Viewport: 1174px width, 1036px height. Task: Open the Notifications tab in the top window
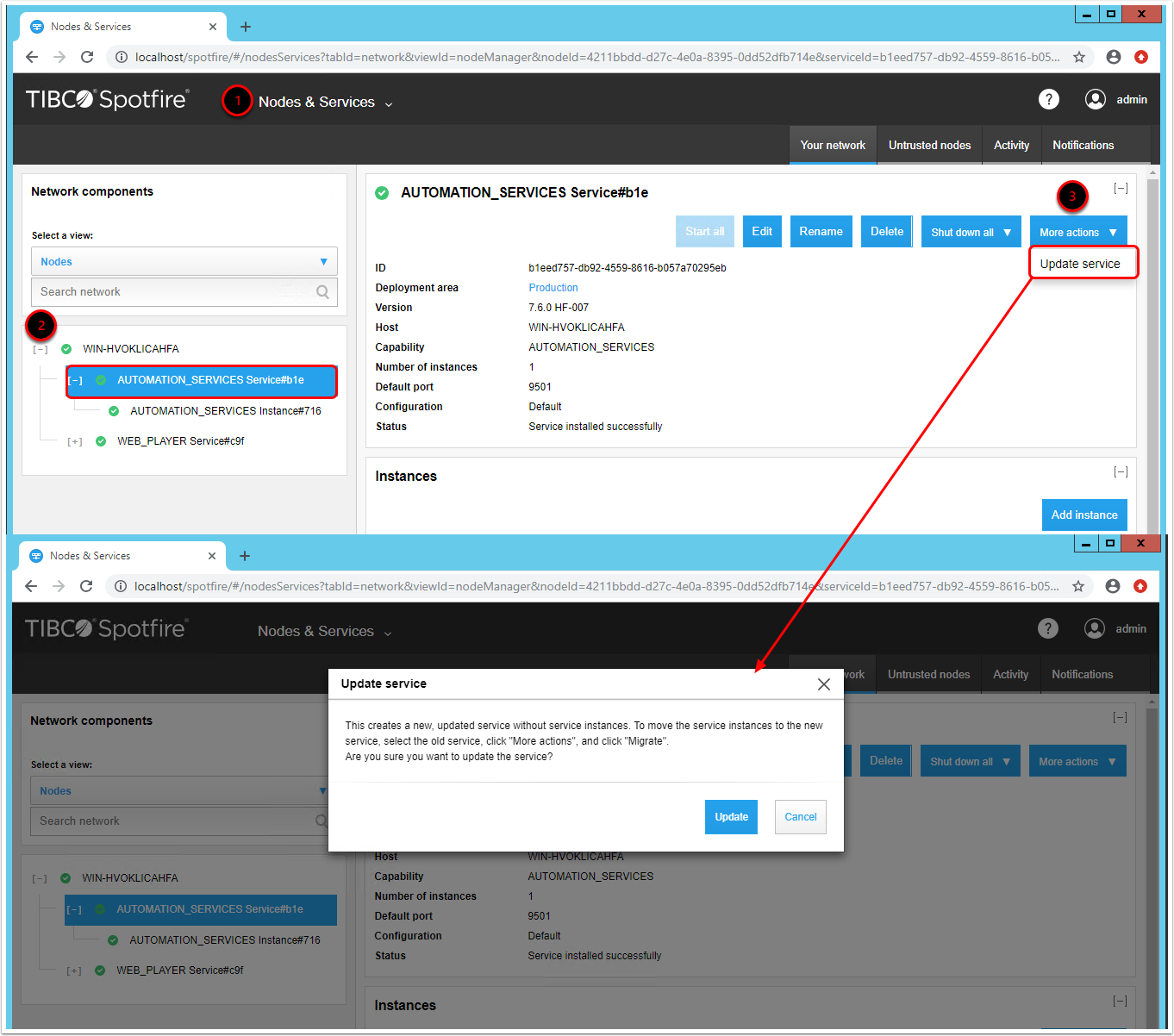click(1083, 145)
